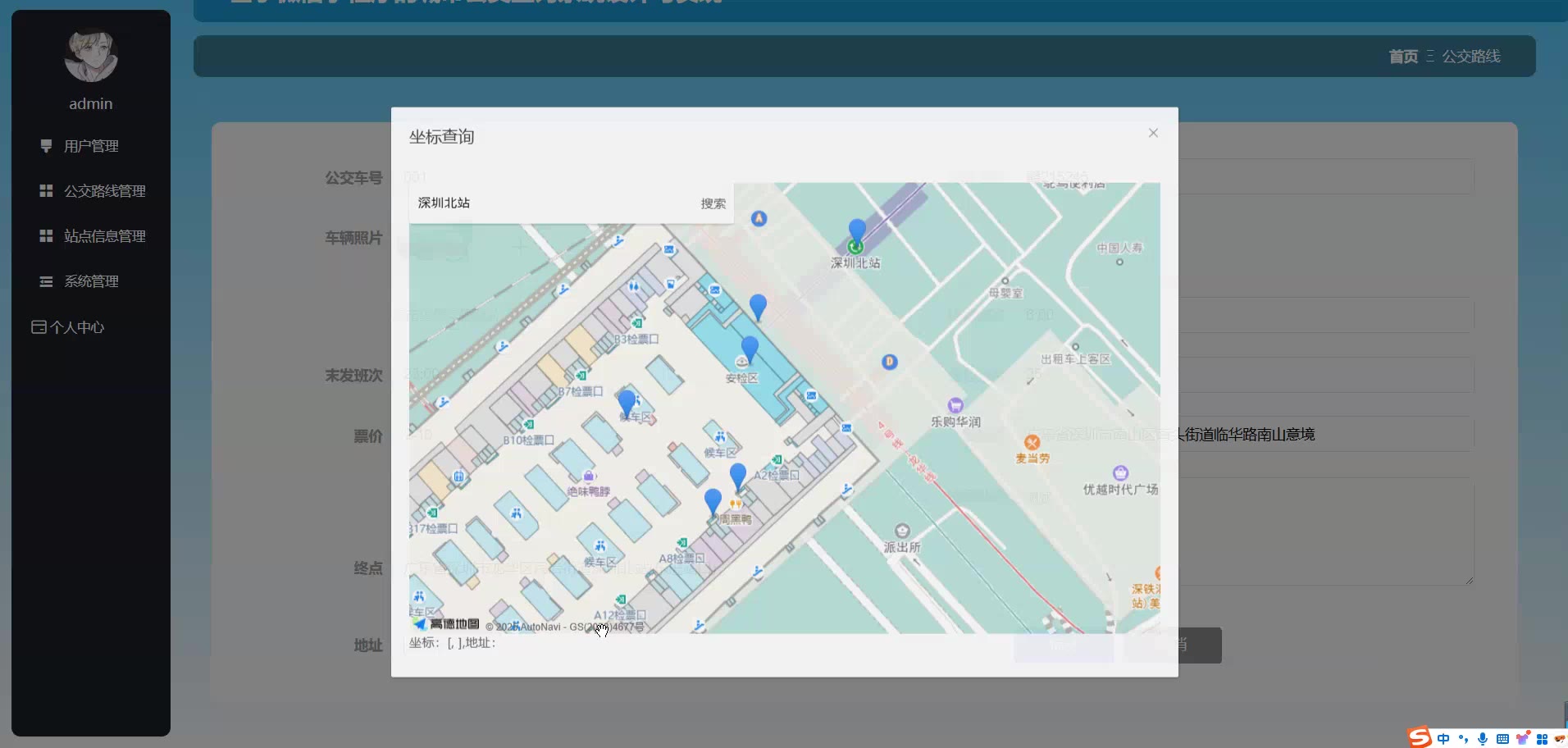Expand 系统管理 sidebar menu
The image size is (1568, 748).
pos(91,281)
